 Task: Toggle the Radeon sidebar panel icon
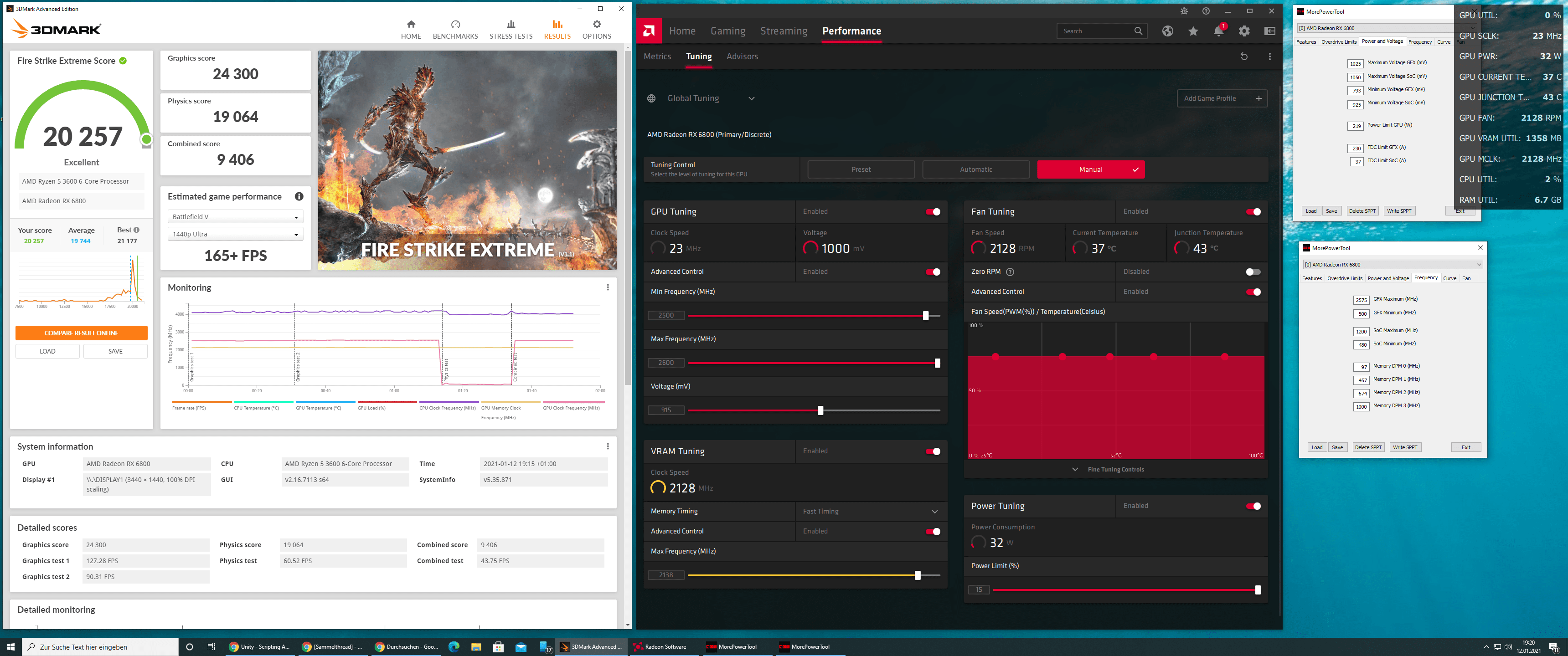[1269, 31]
